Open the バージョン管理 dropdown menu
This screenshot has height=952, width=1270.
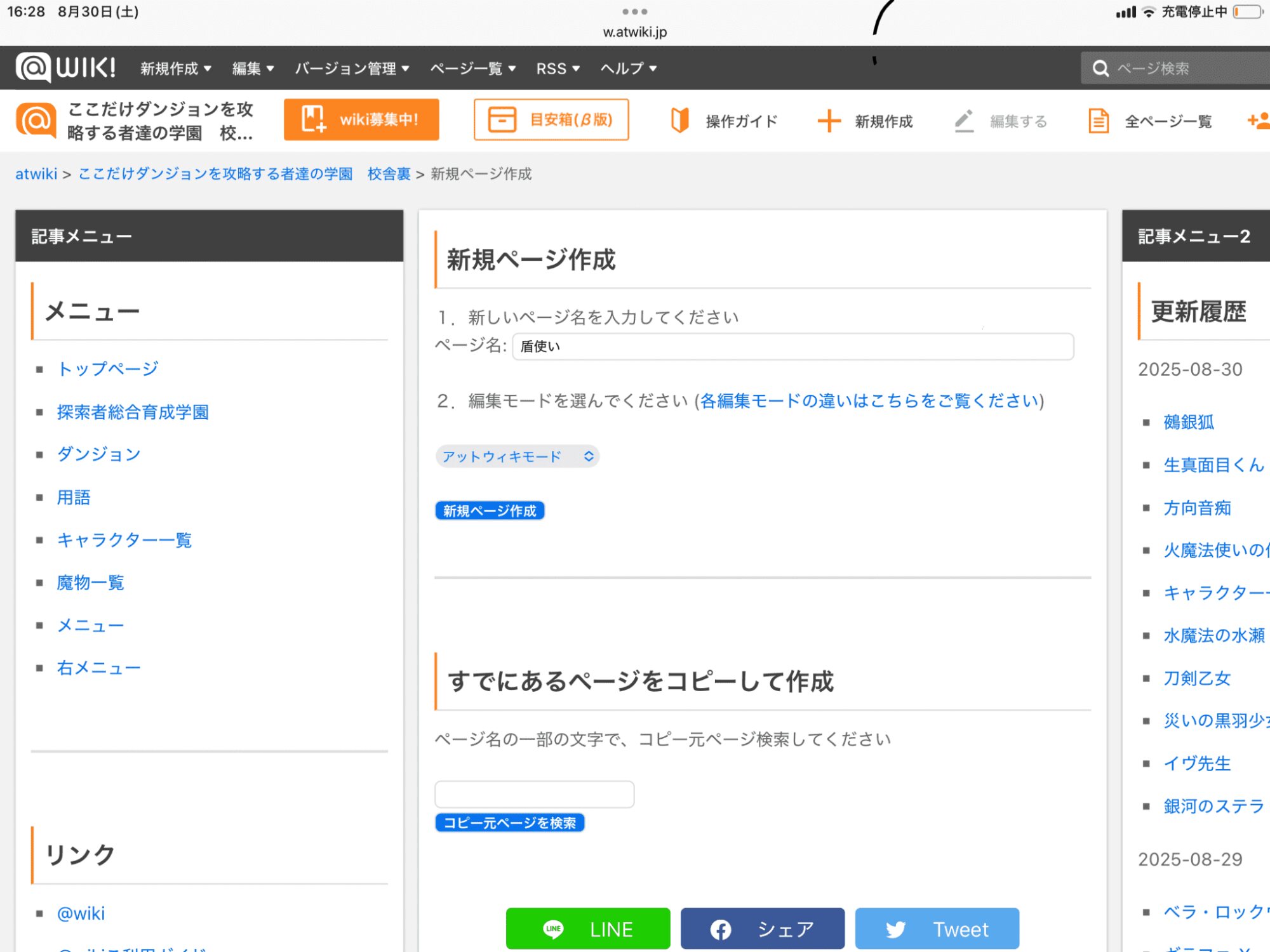click(x=352, y=69)
